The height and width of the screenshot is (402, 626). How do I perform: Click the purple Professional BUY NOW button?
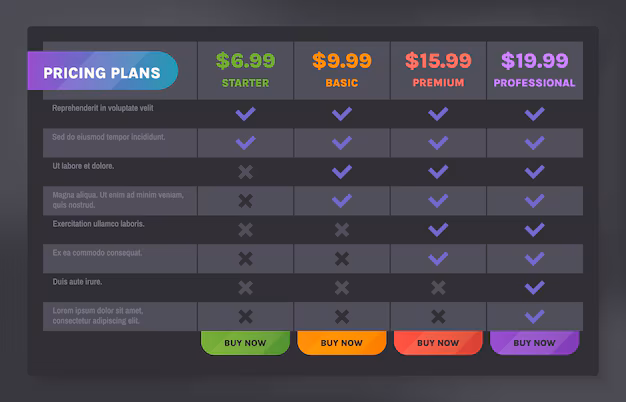534,343
